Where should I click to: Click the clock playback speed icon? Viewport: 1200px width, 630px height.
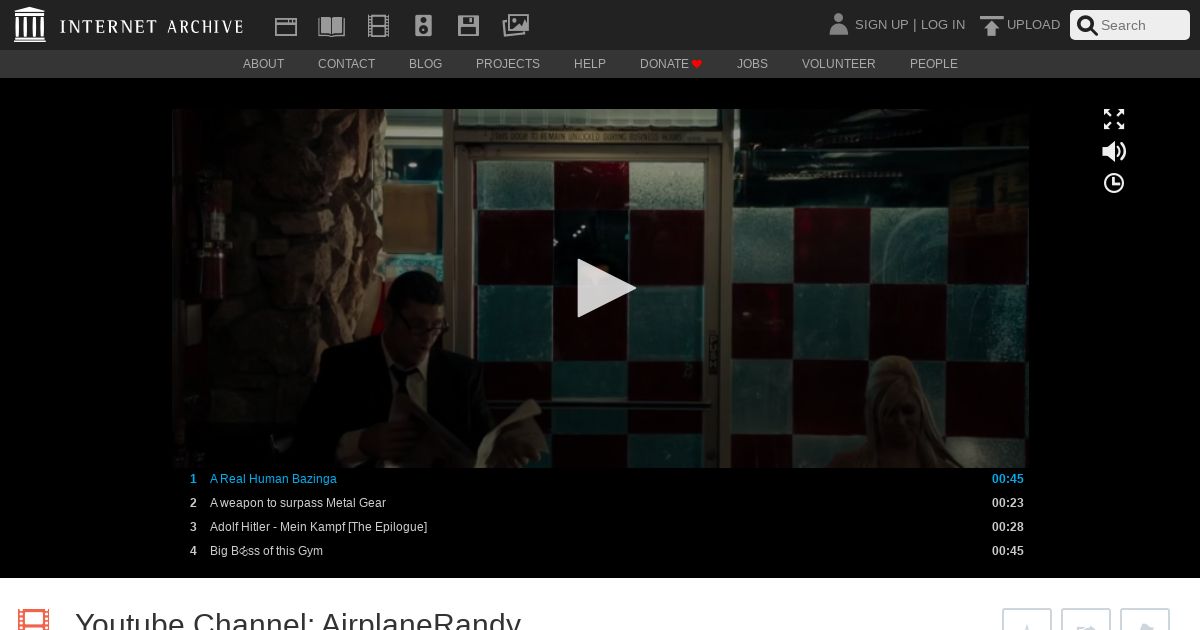(x=1114, y=183)
